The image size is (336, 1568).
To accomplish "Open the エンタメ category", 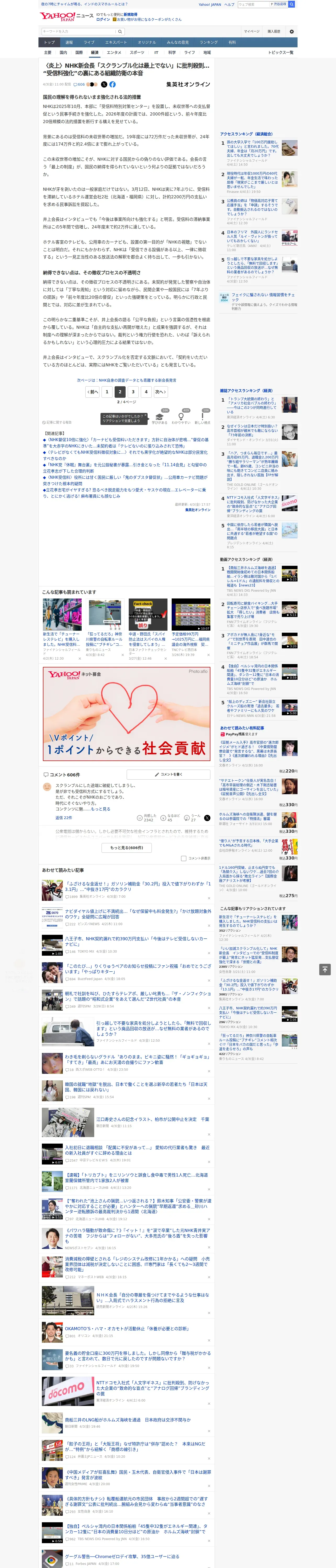I will (x=114, y=52).
